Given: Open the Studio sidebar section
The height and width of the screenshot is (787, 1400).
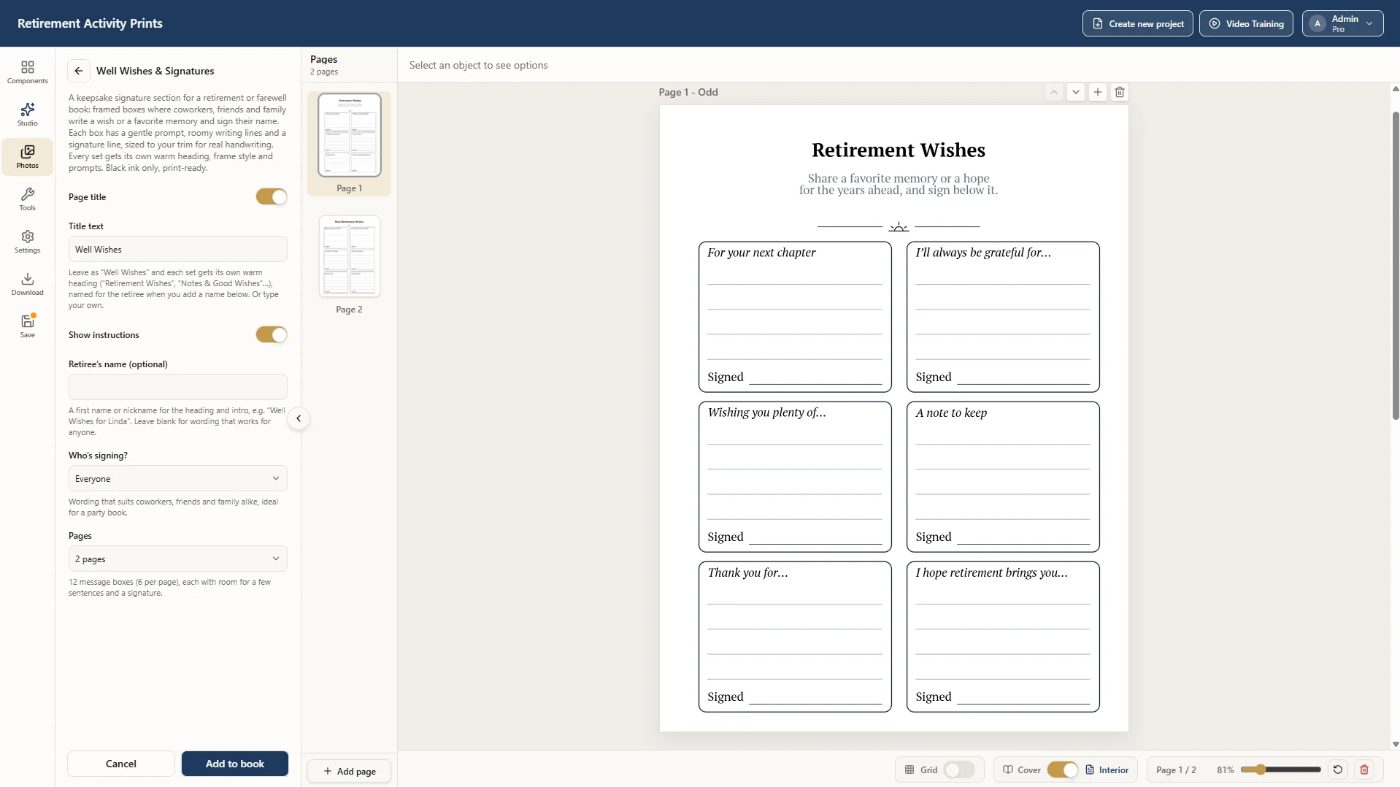Looking at the screenshot, I should (27, 114).
